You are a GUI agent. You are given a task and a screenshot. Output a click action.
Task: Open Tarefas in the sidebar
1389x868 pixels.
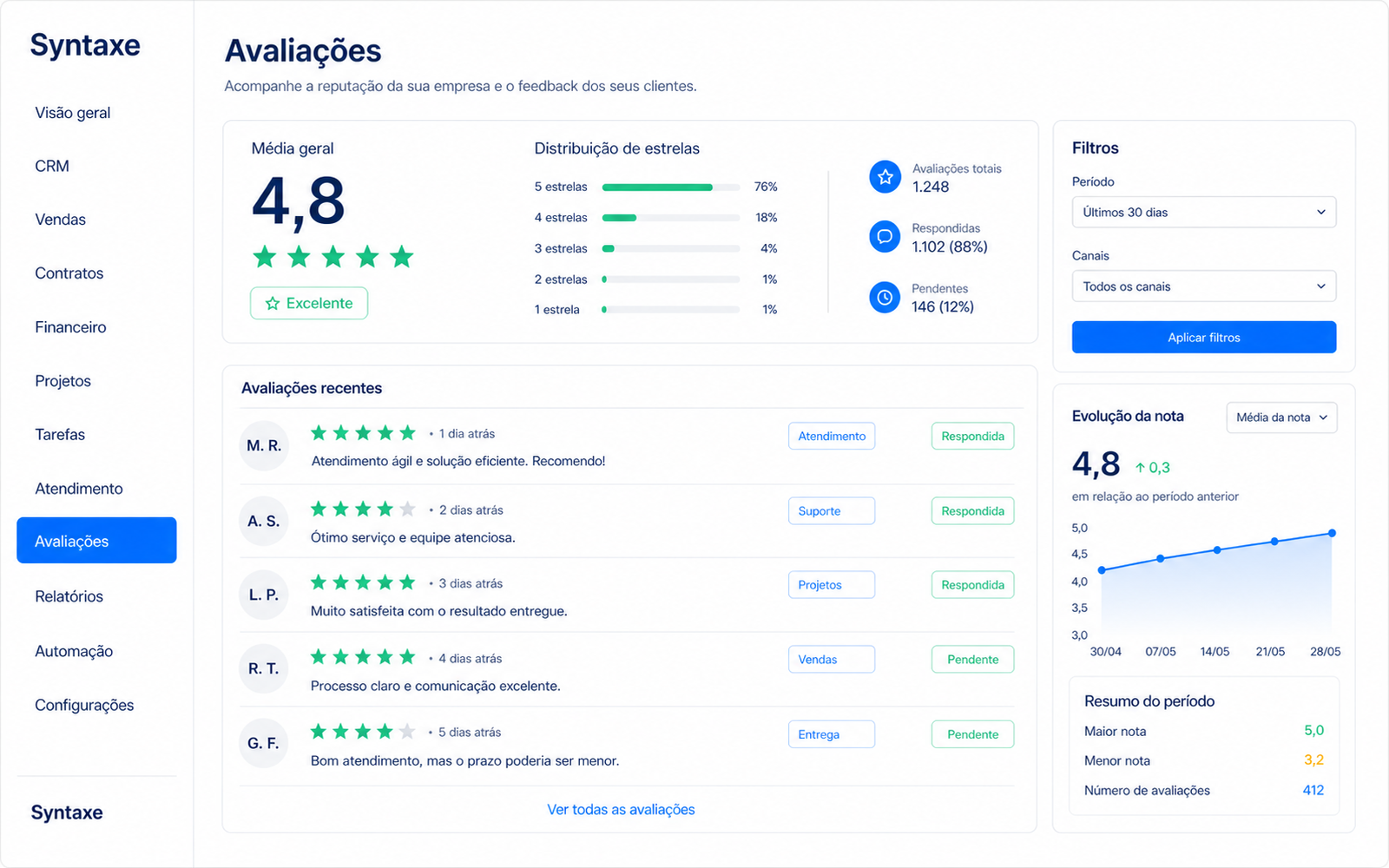coord(60,435)
